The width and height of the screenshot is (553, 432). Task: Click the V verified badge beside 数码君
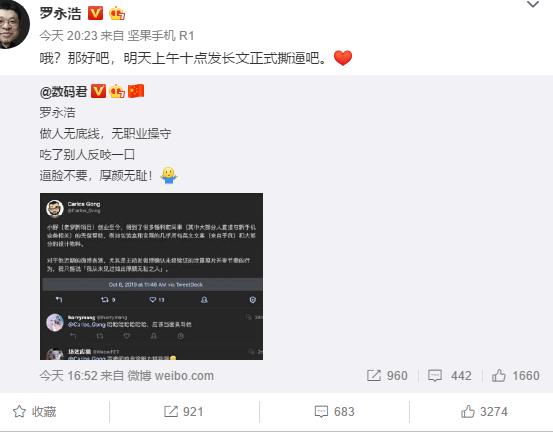click(x=98, y=91)
